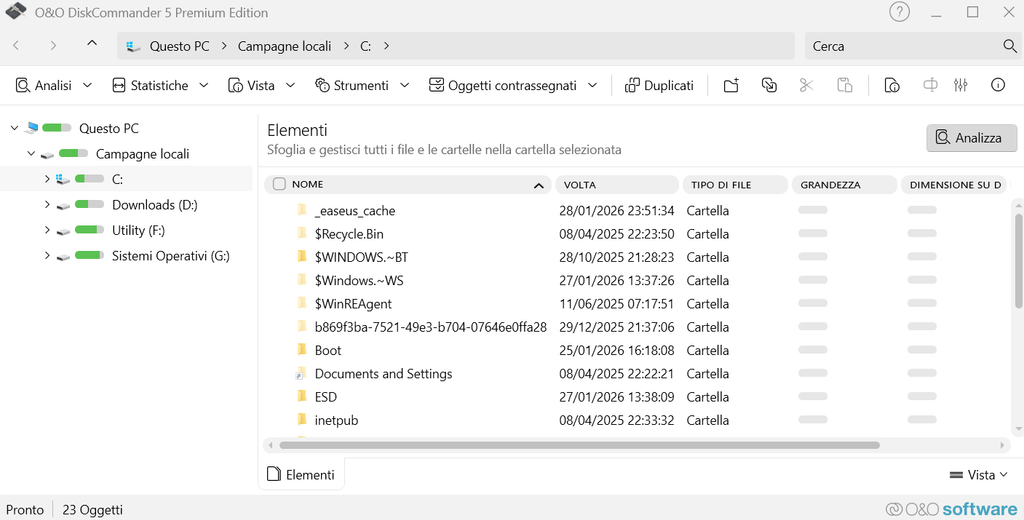Select Sistemi Operativi (G:) in the tree
This screenshot has width=1024, height=520.
pos(170,255)
